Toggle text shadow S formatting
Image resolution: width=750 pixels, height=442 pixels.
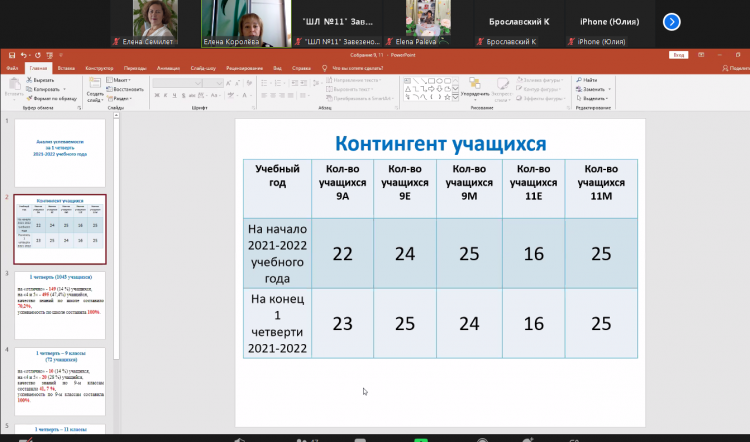click(184, 95)
